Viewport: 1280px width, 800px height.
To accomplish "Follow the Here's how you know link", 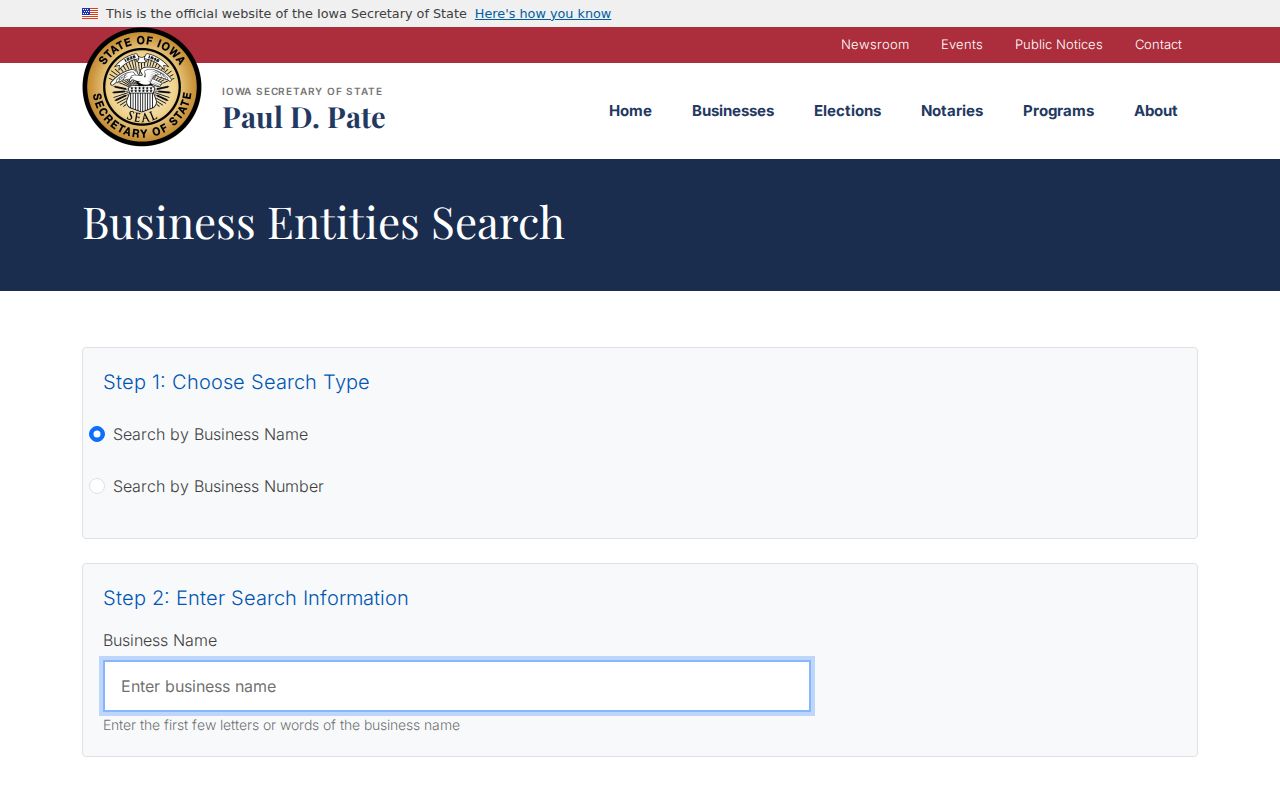I will pos(543,14).
